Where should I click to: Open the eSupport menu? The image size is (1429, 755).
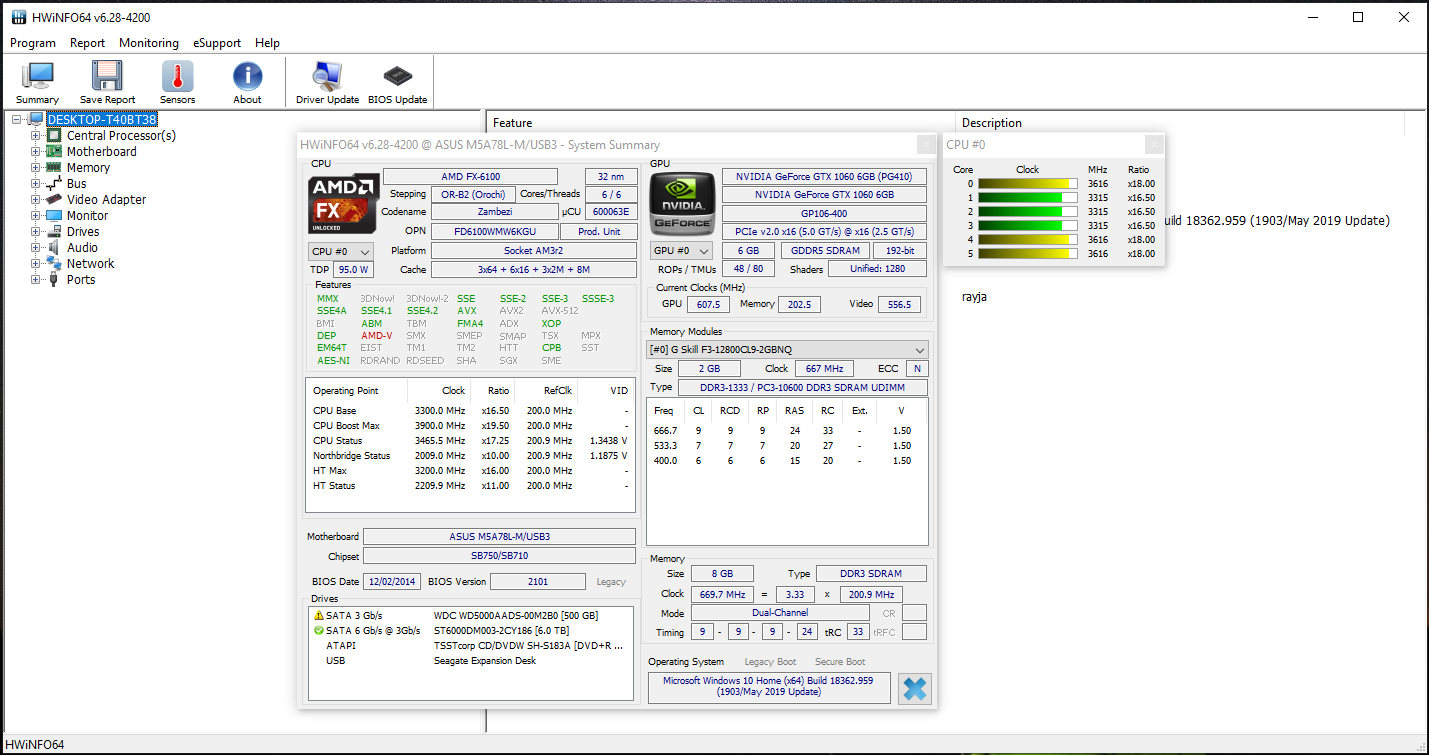point(217,43)
